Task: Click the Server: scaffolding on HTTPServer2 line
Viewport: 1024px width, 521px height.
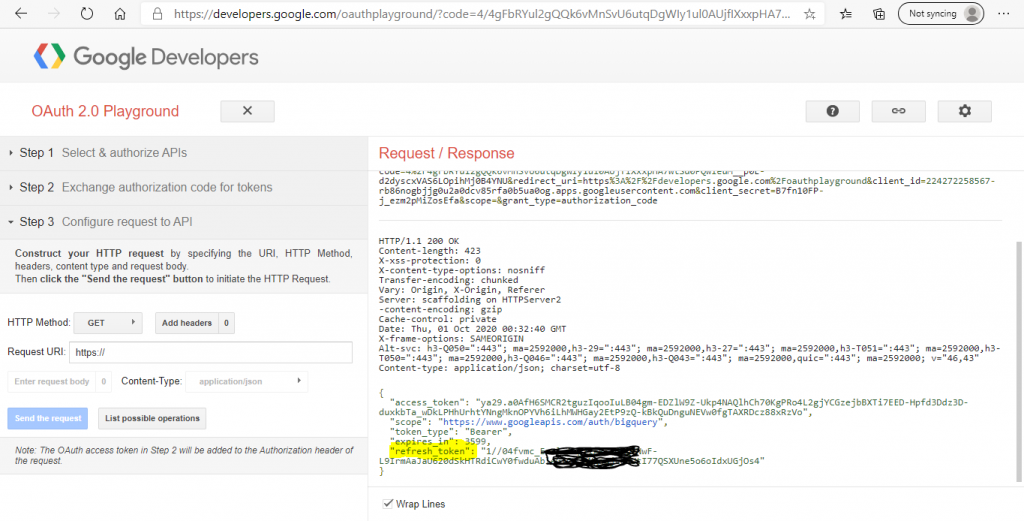Action: click(x=470, y=299)
